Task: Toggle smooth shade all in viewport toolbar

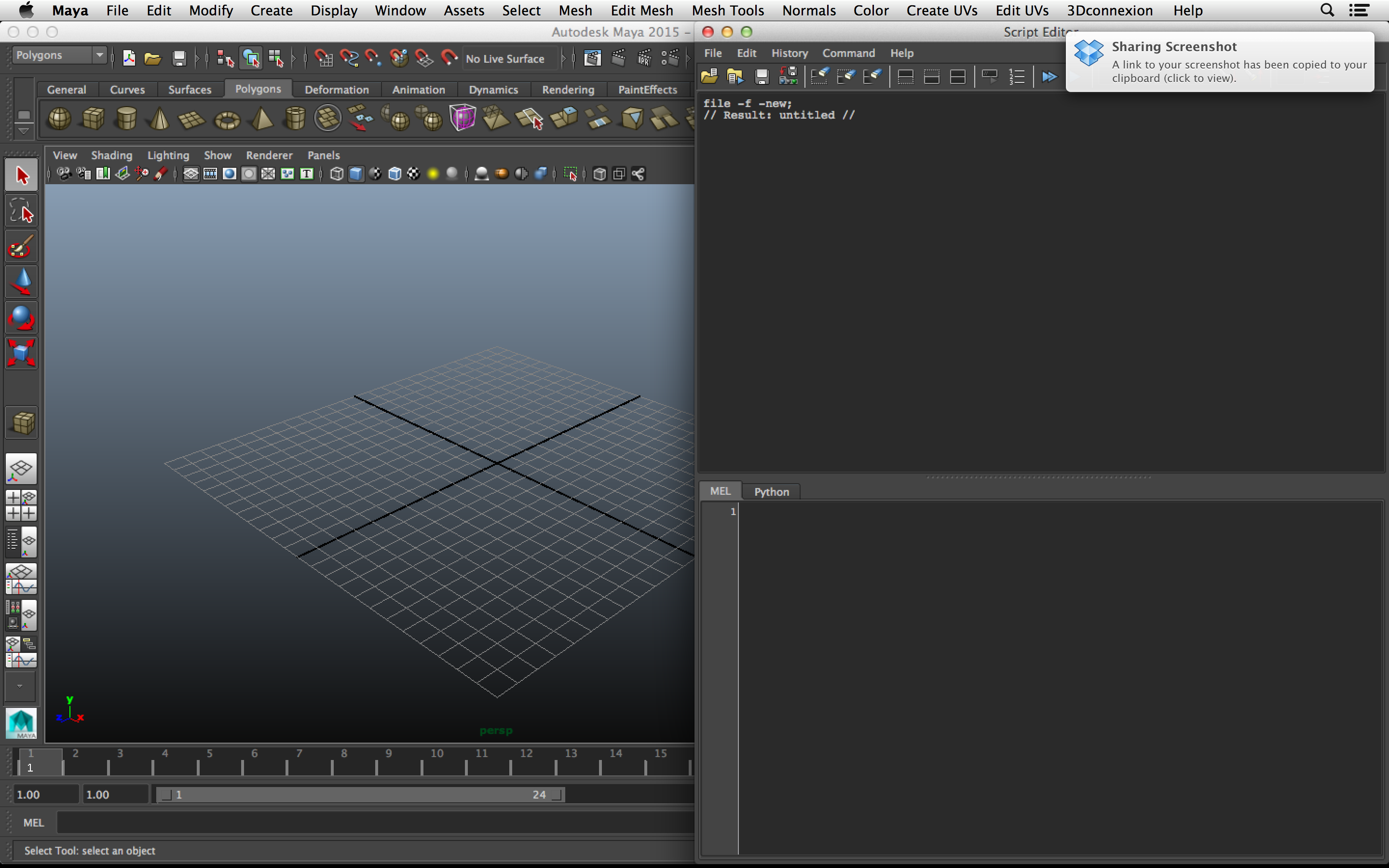Action: [356, 174]
